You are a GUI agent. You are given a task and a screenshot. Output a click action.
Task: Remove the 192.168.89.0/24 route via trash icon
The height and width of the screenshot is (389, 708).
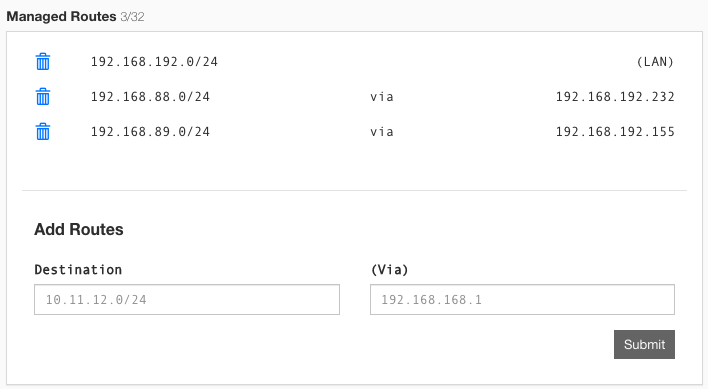coord(43,132)
